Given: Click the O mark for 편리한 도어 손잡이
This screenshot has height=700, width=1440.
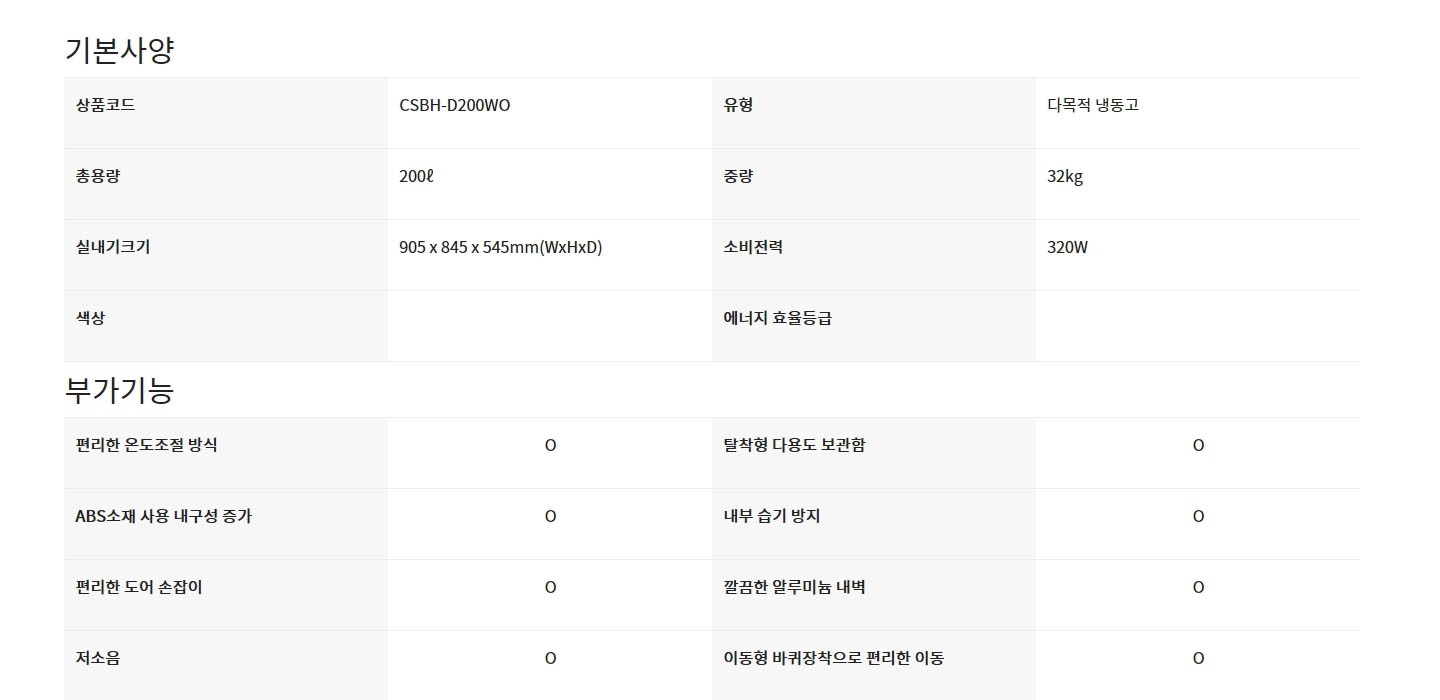Looking at the screenshot, I should [550, 587].
